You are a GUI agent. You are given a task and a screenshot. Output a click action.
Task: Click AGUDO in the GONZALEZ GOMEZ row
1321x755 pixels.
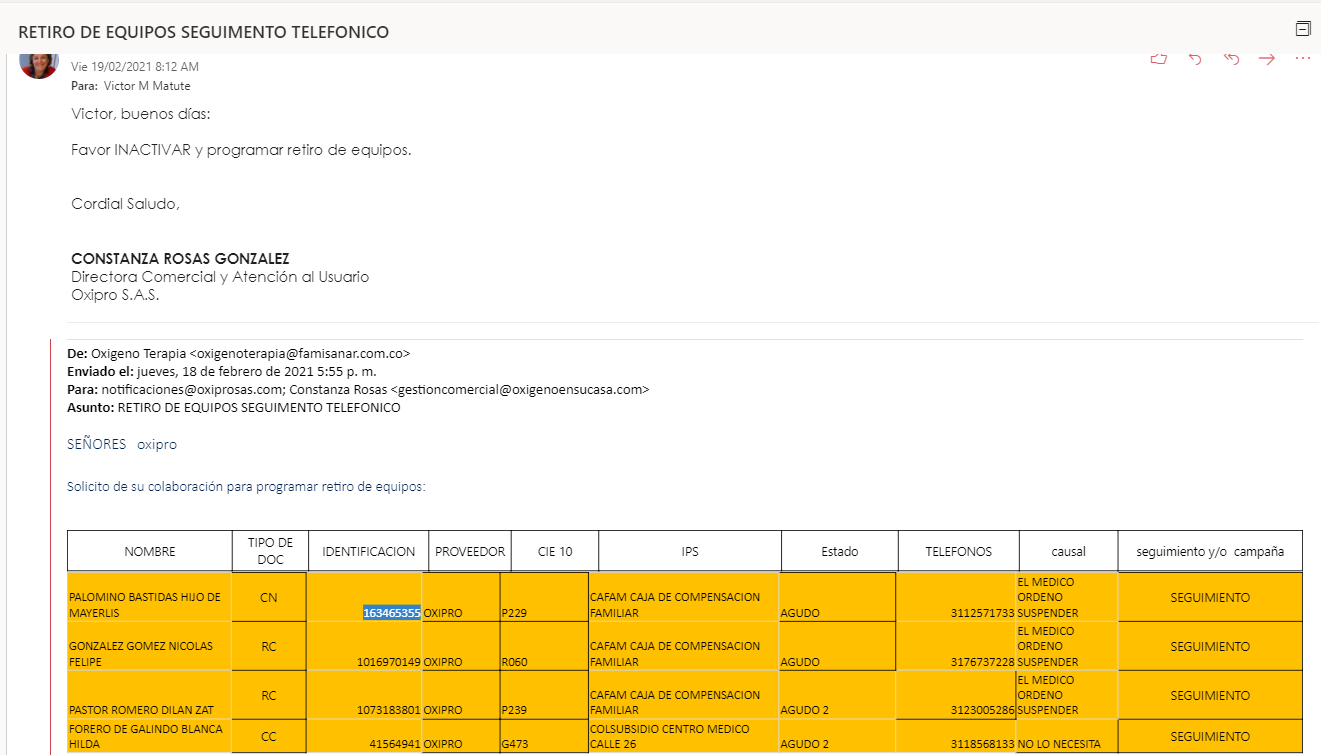point(800,662)
